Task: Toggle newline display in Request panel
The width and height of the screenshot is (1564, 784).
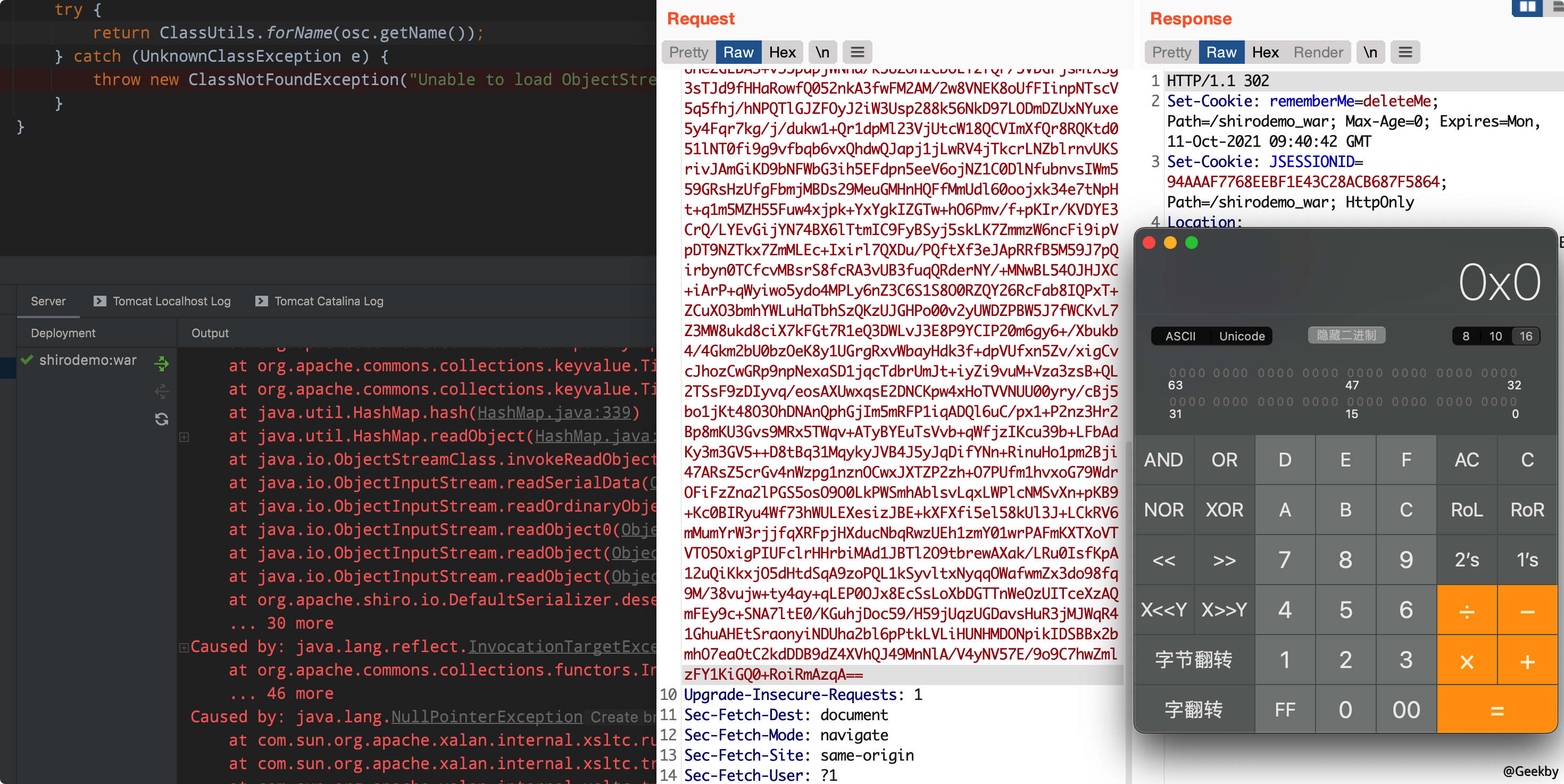Action: pos(822,52)
